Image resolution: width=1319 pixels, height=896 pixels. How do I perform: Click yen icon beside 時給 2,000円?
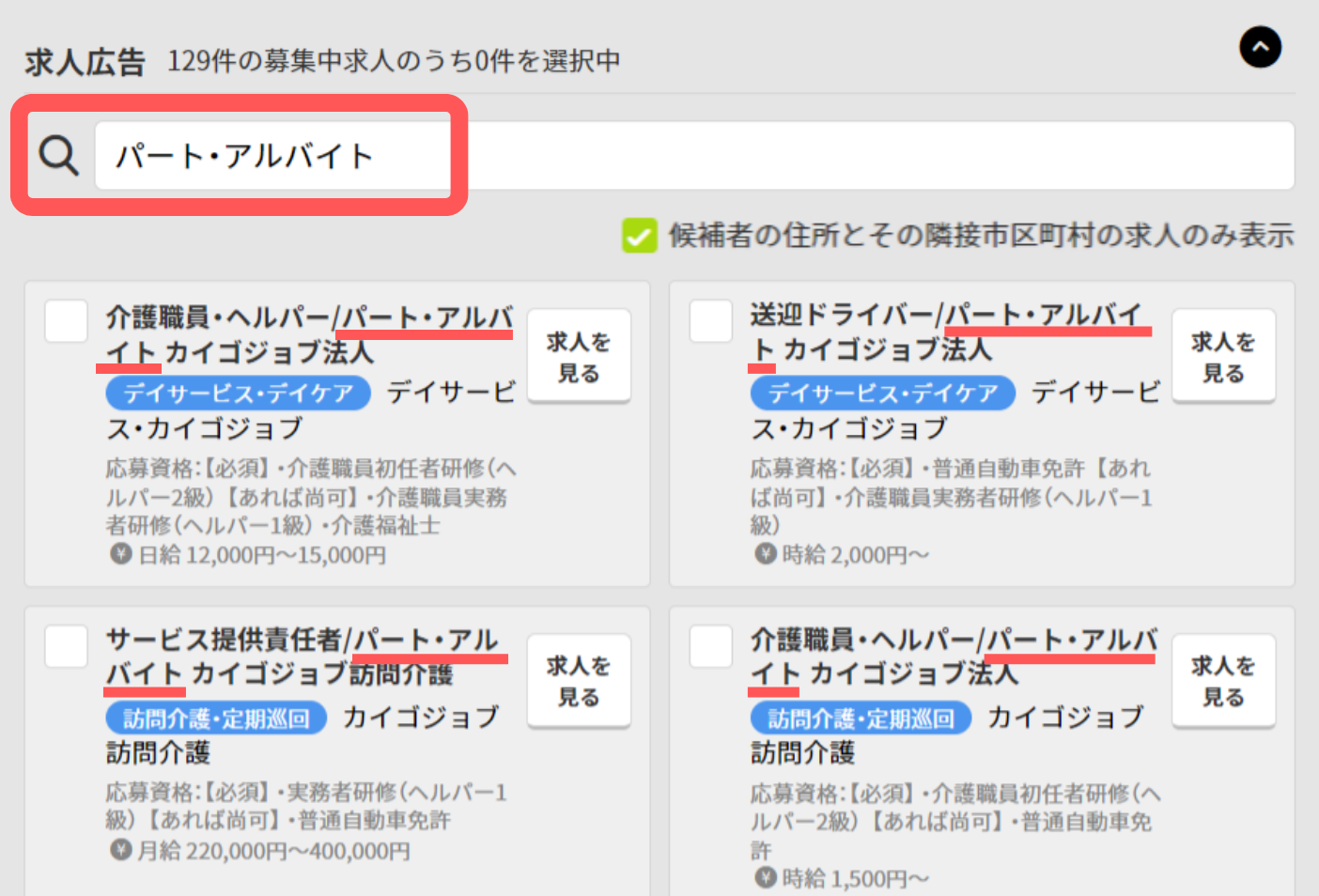tap(766, 554)
